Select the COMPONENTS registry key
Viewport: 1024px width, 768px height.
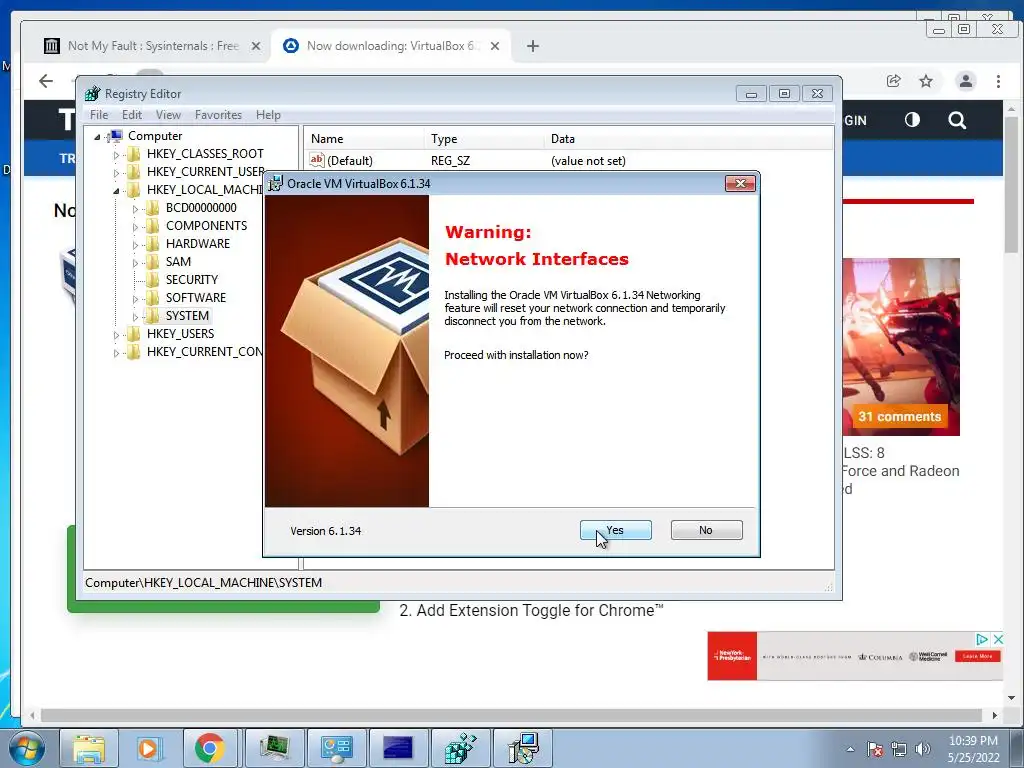tap(206, 226)
